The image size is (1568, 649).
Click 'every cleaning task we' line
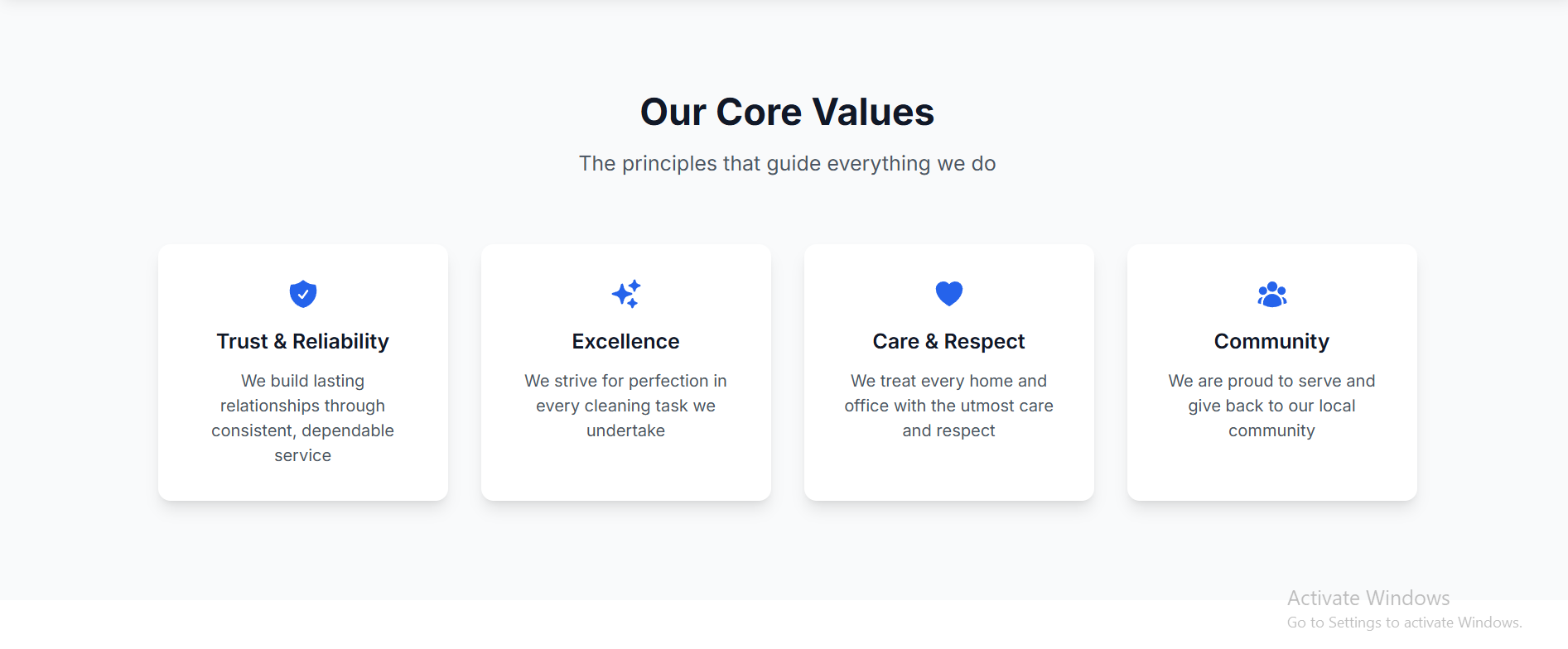626,406
